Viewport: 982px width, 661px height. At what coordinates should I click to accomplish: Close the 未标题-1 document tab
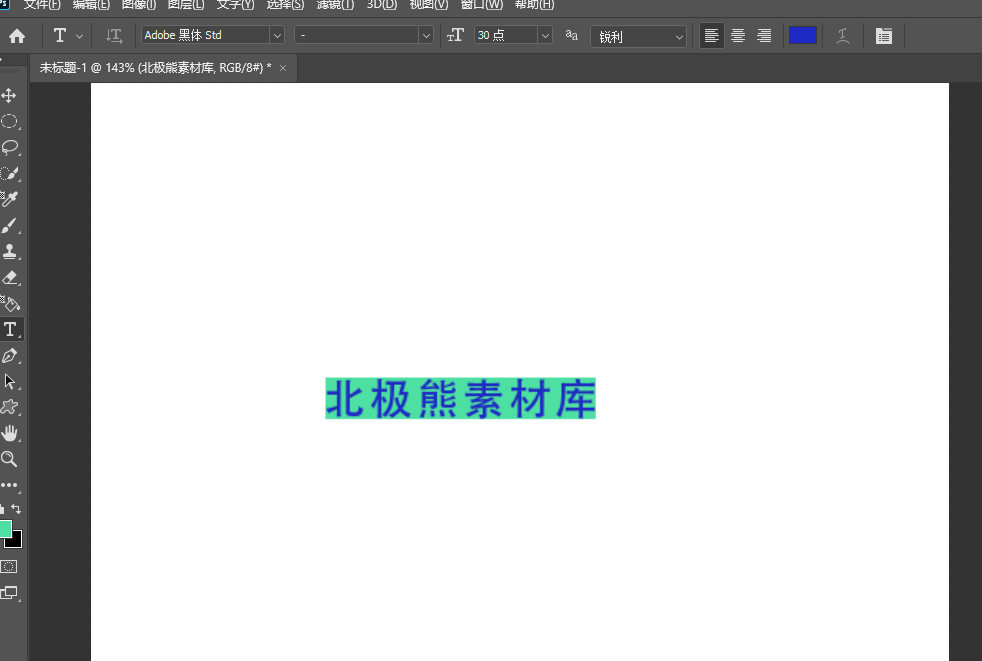pyautogui.click(x=283, y=68)
